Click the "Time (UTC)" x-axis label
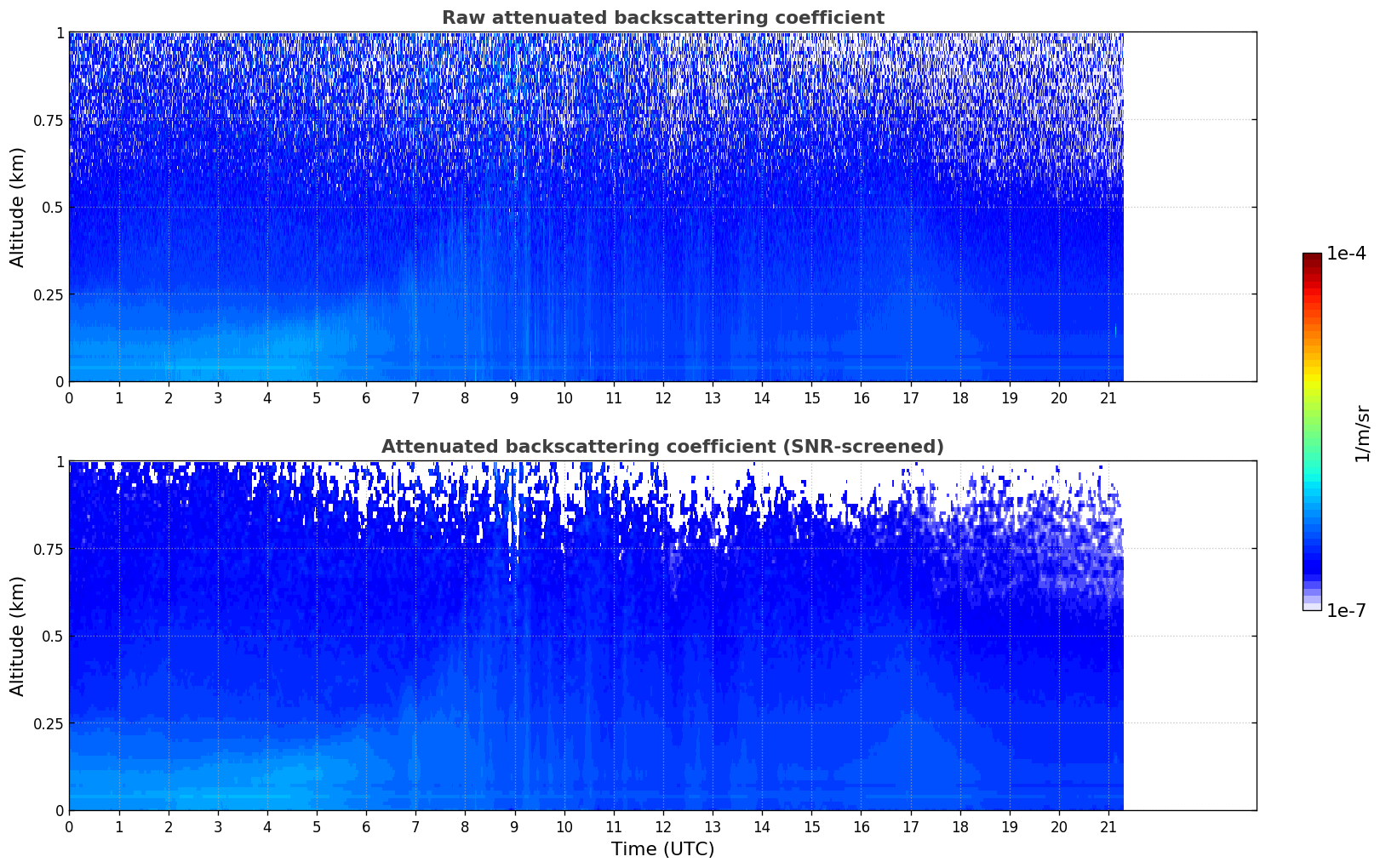Screen dimensions: 1380x868 click(662, 849)
